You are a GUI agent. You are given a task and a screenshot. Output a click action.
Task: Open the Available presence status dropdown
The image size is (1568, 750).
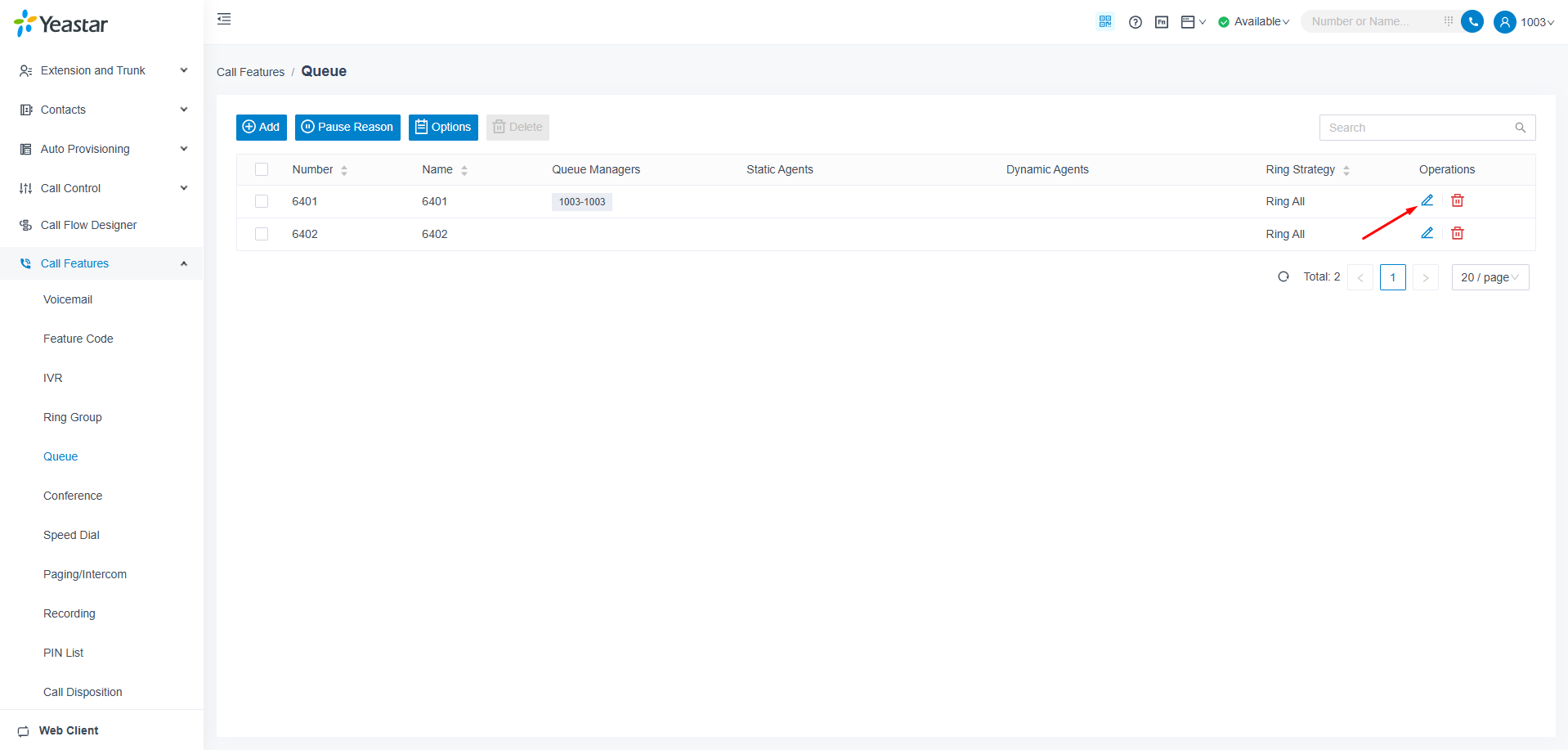[x=1254, y=22]
